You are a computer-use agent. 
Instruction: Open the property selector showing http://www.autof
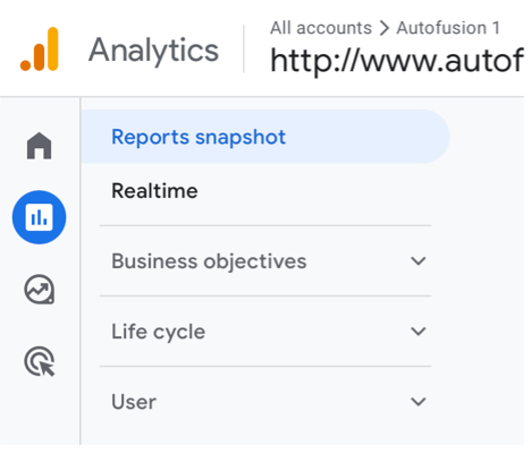(397, 61)
